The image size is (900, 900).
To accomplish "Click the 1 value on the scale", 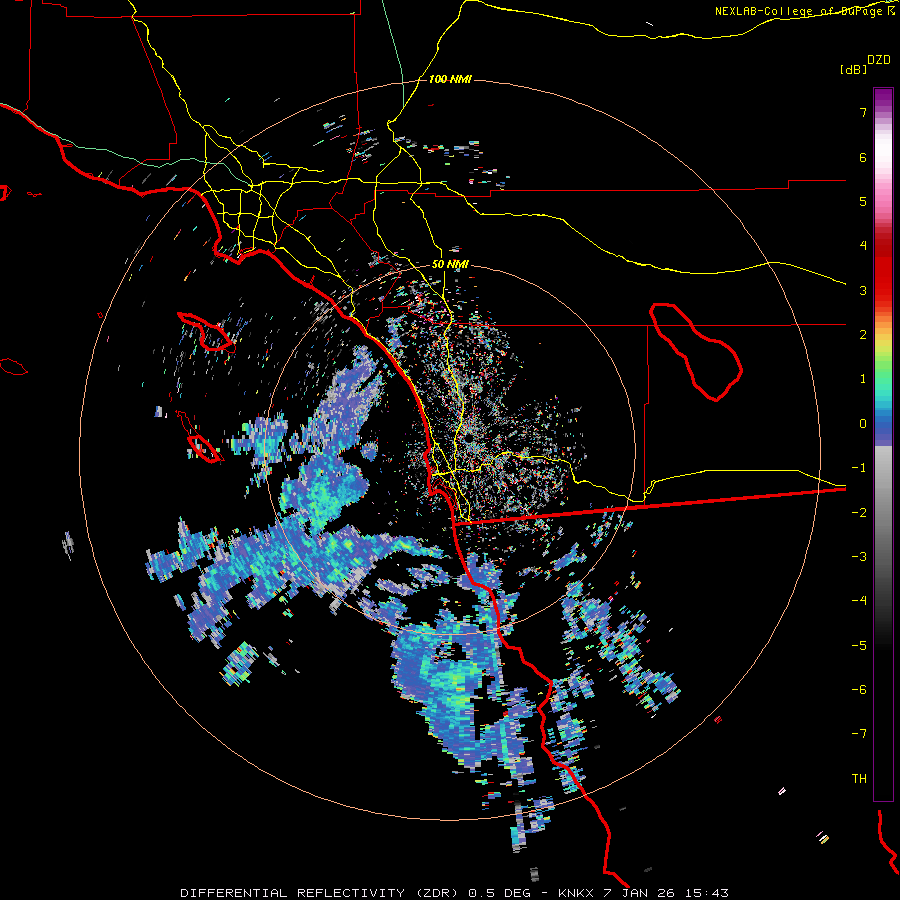I will [x=863, y=379].
